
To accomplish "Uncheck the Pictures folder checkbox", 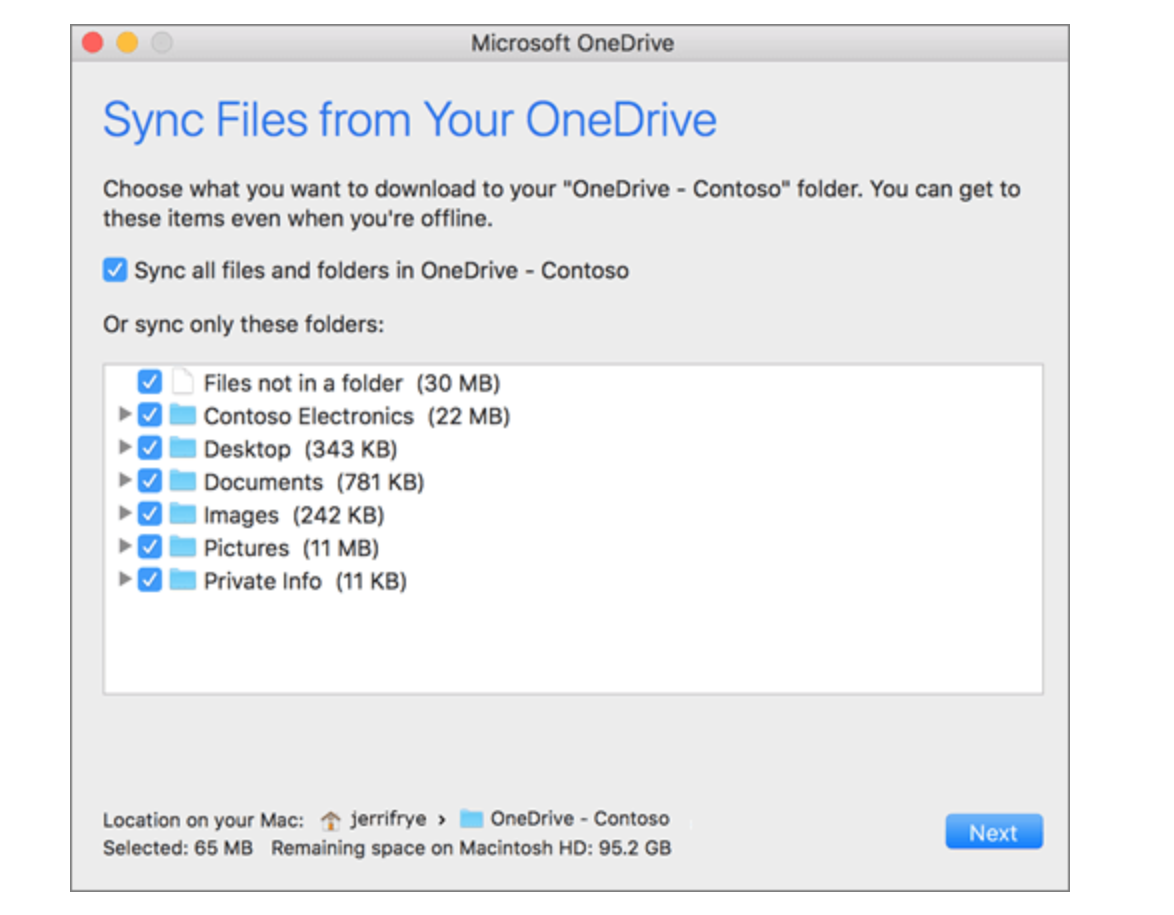I will pyautogui.click(x=150, y=547).
